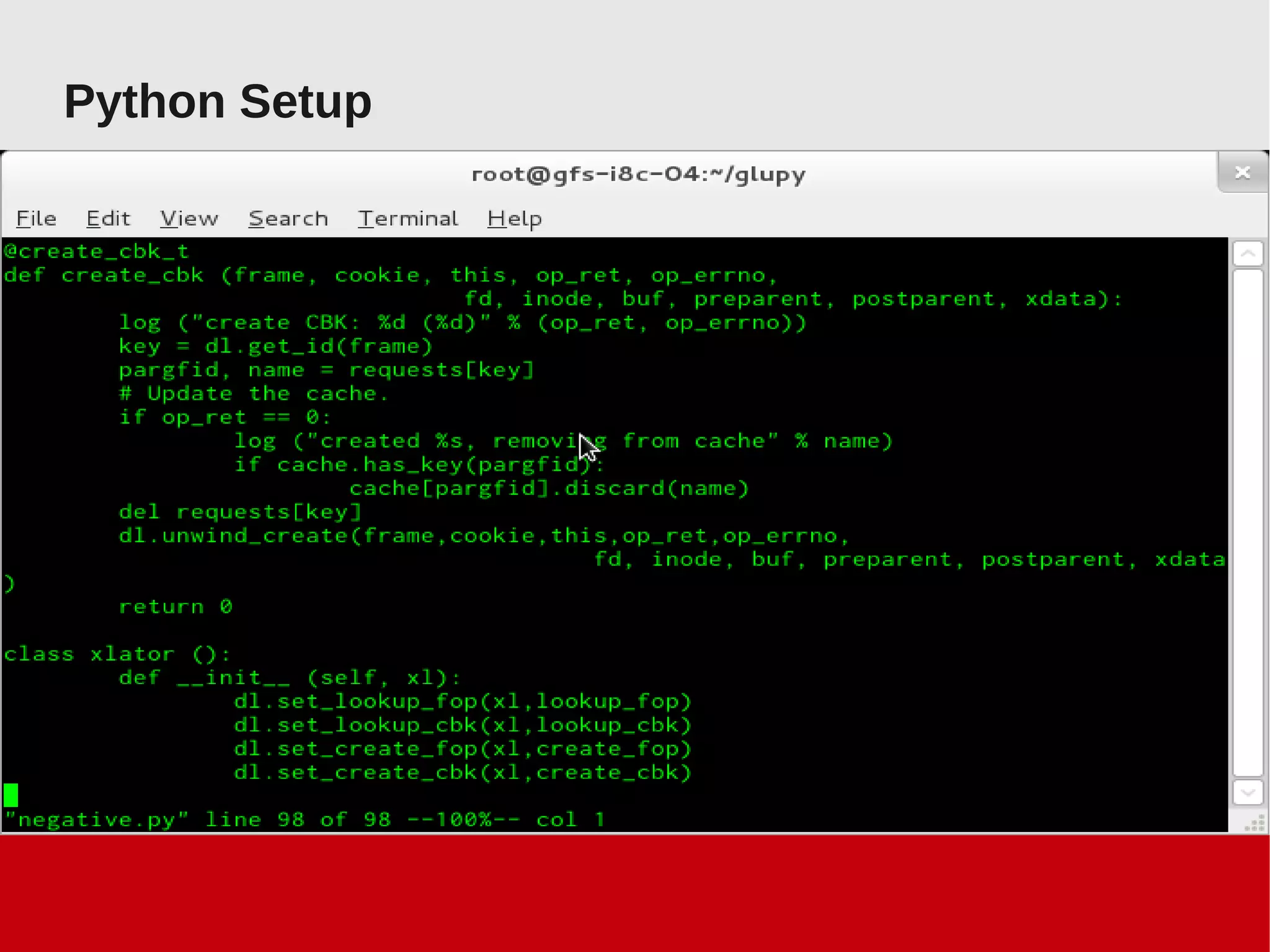Click 'dl.set_lookup_cbk(xl,lookup_cbk)' line
This screenshot has width=1270, height=952.
point(463,724)
